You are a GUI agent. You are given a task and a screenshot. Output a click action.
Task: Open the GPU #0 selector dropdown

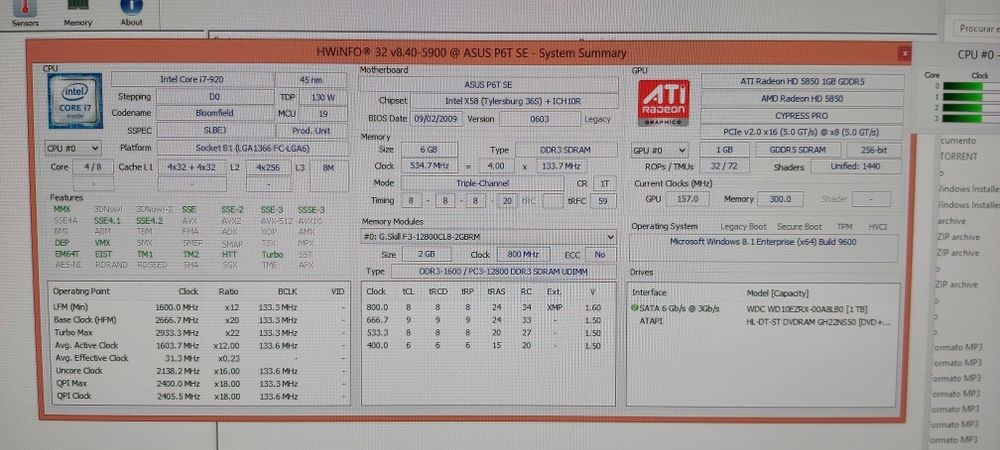[x=659, y=150]
